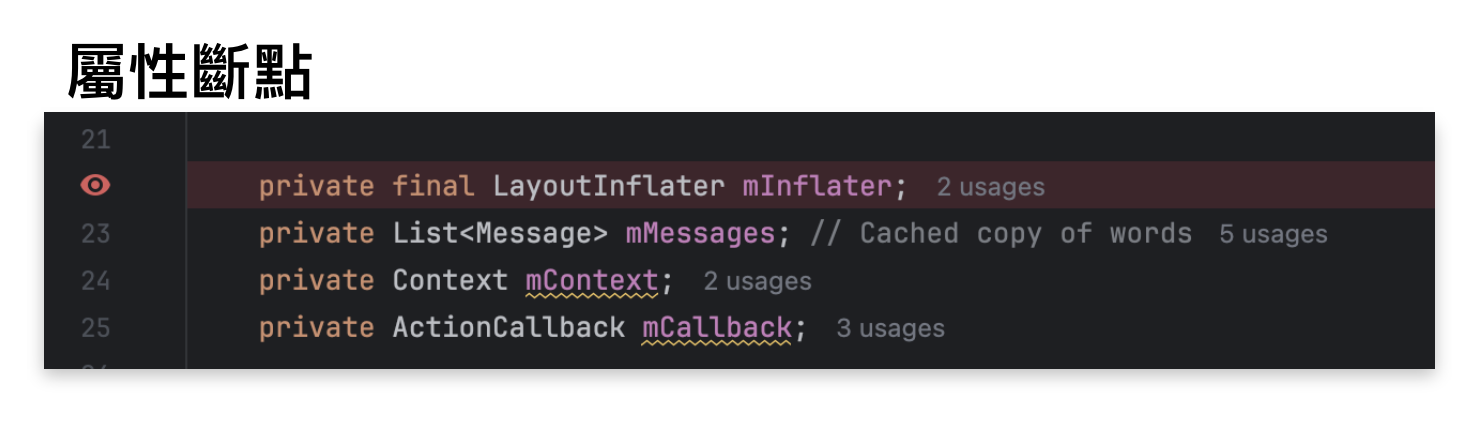Click the LayoutInflater type name
The image size is (1476, 428).
pos(608,186)
